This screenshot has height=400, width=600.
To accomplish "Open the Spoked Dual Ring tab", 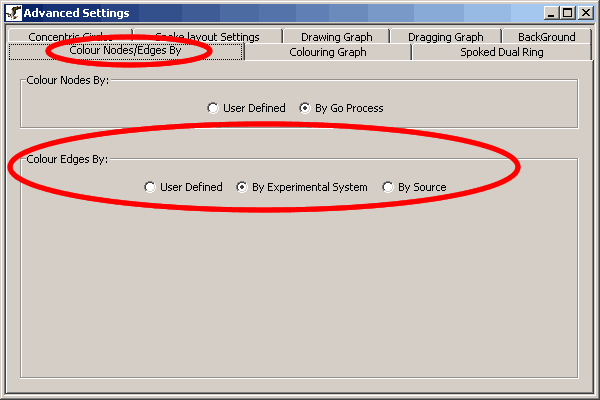I will point(501,52).
